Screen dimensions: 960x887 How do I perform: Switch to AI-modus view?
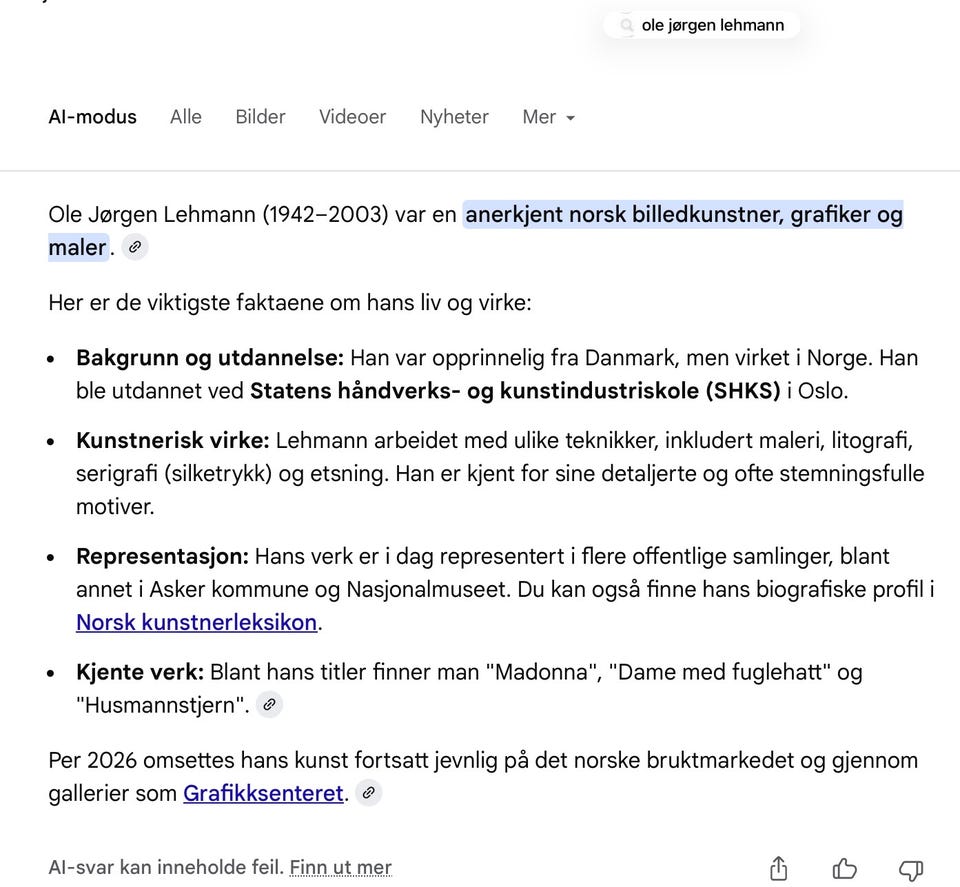click(x=92, y=117)
